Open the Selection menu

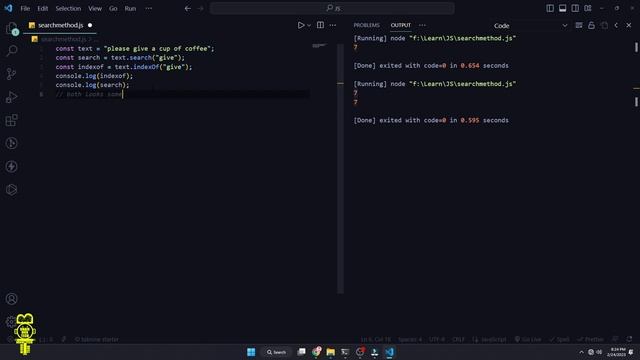tap(68, 8)
